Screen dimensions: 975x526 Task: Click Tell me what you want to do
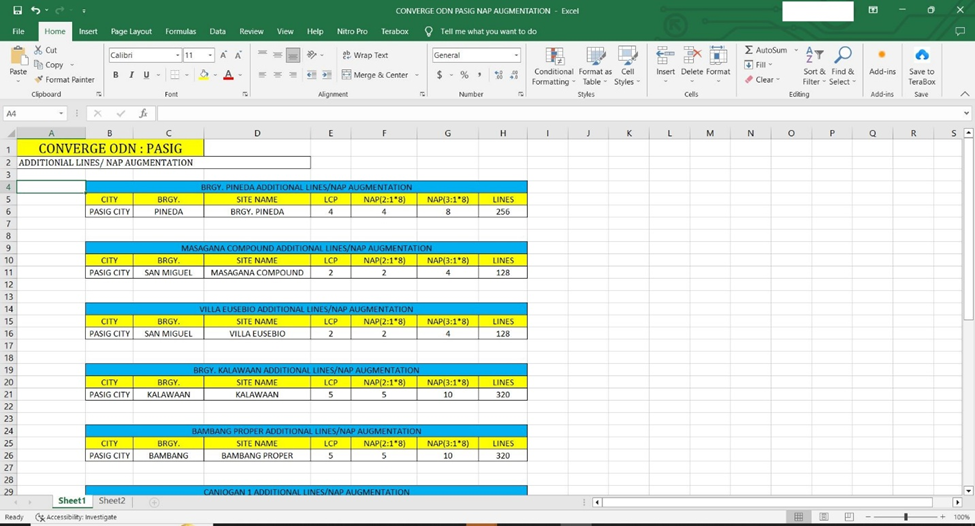coord(488,31)
